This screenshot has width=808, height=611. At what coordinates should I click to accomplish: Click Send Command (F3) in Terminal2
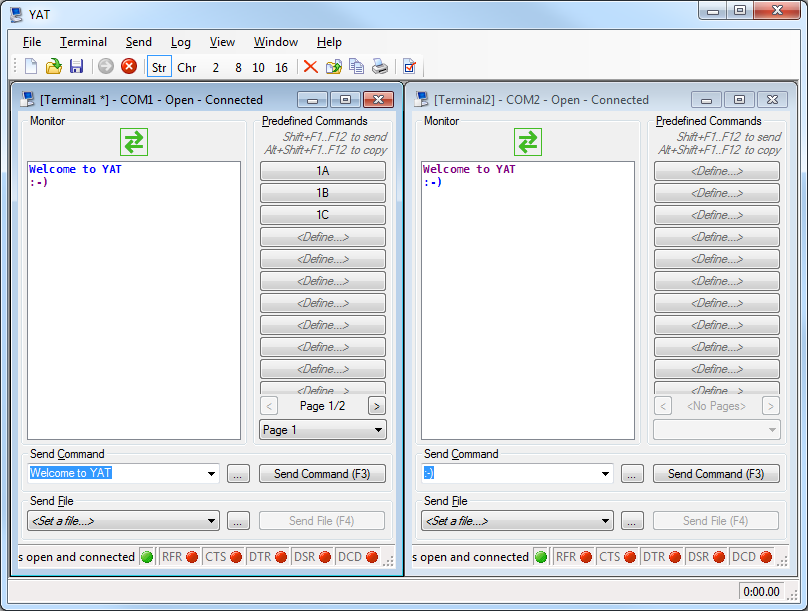(716, 473)
